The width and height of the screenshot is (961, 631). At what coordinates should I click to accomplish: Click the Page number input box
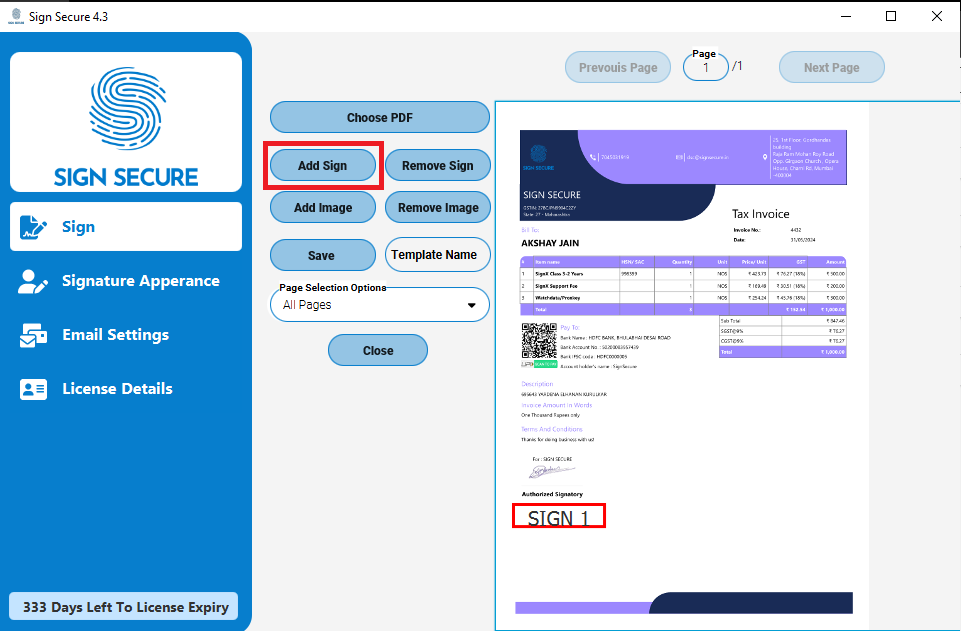(706, 67)
